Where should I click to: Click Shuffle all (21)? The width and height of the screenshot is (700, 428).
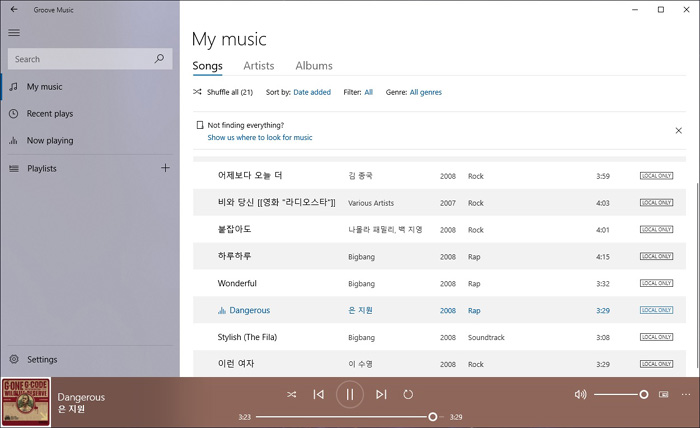pyautogui.click(x=223, y=92)
